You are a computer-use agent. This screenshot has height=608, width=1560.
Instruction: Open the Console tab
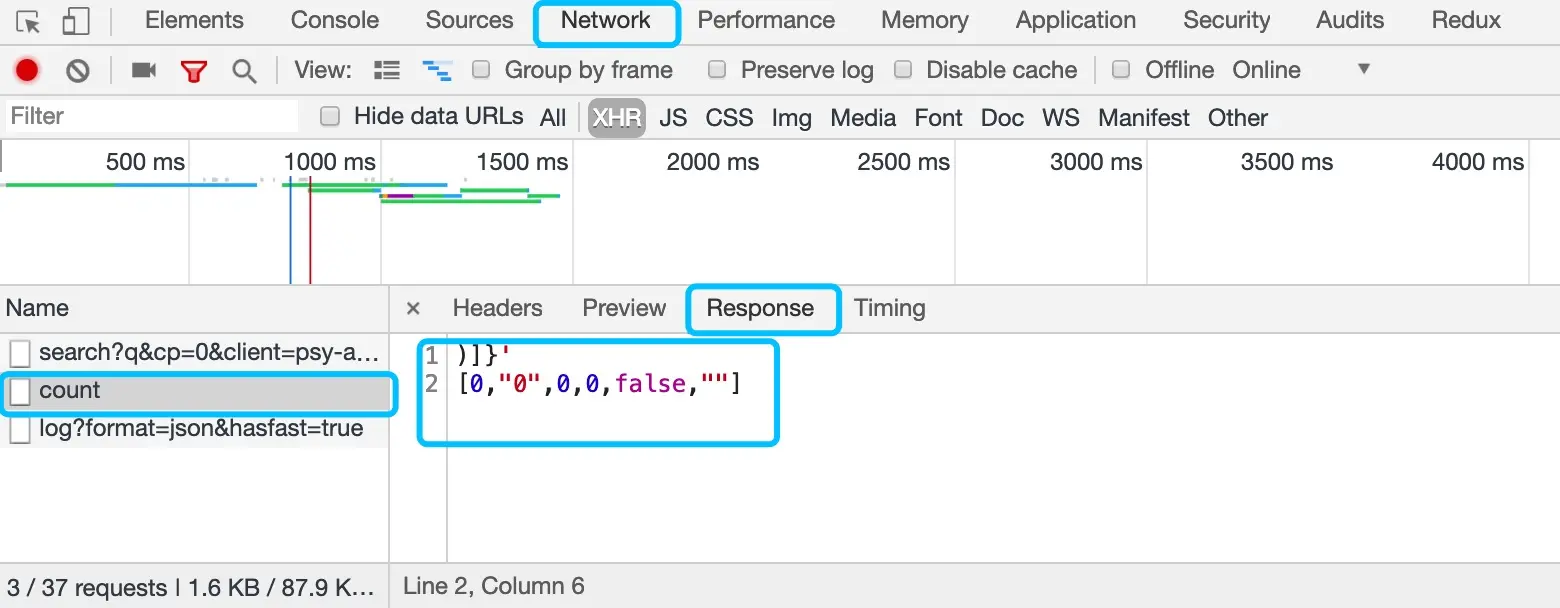click(335, 20)
